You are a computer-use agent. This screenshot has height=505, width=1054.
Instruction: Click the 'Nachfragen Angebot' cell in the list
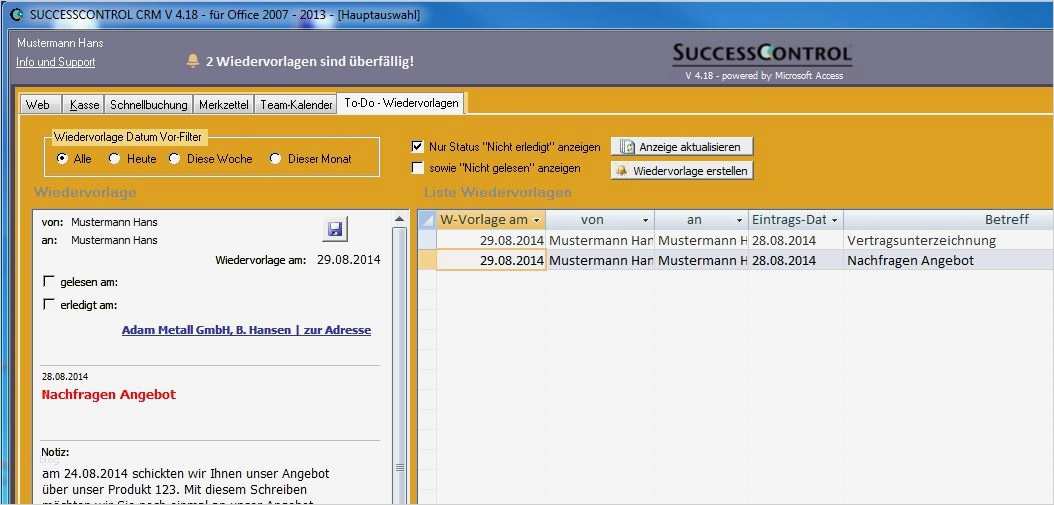948,260
